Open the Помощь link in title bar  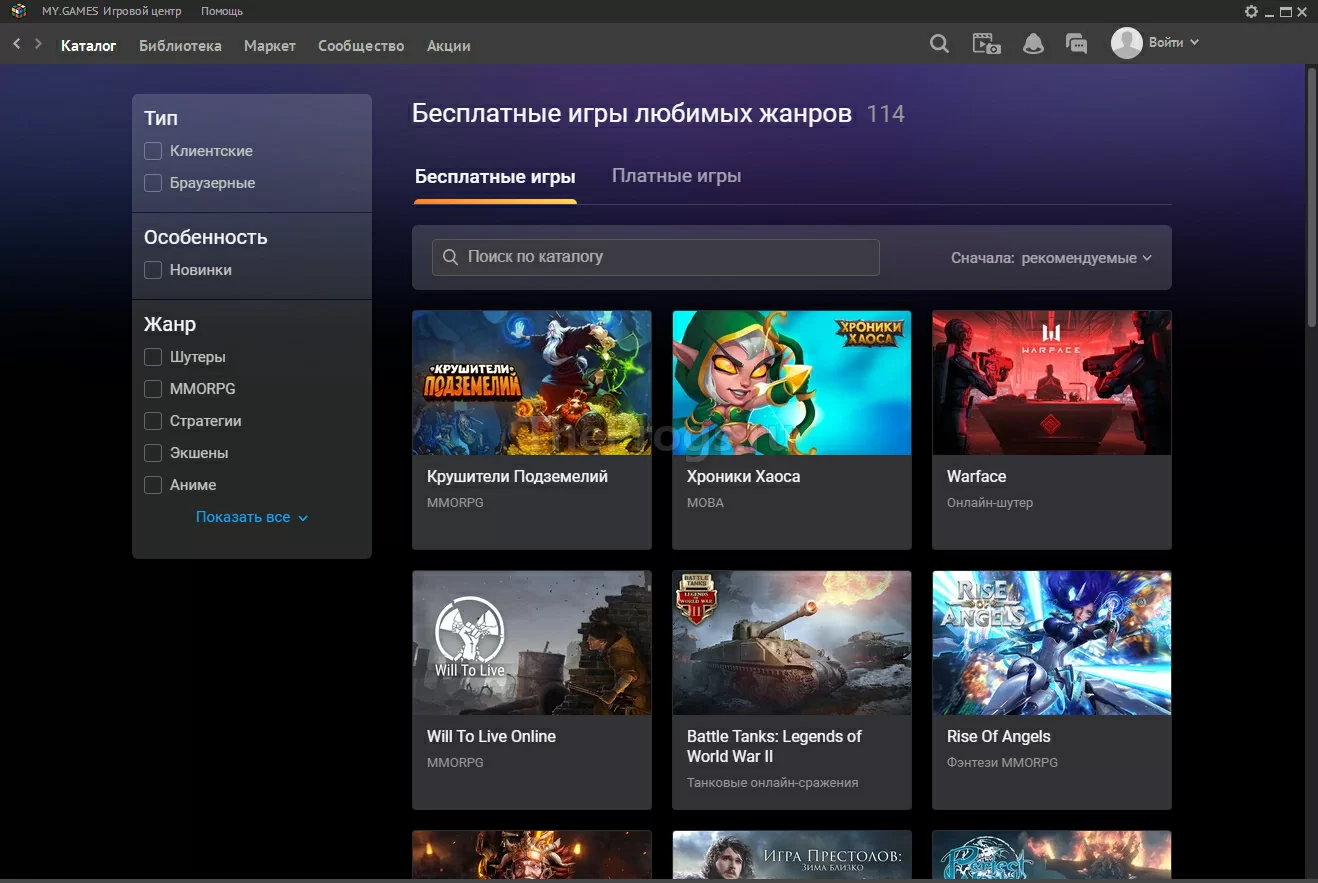(221, 11)
